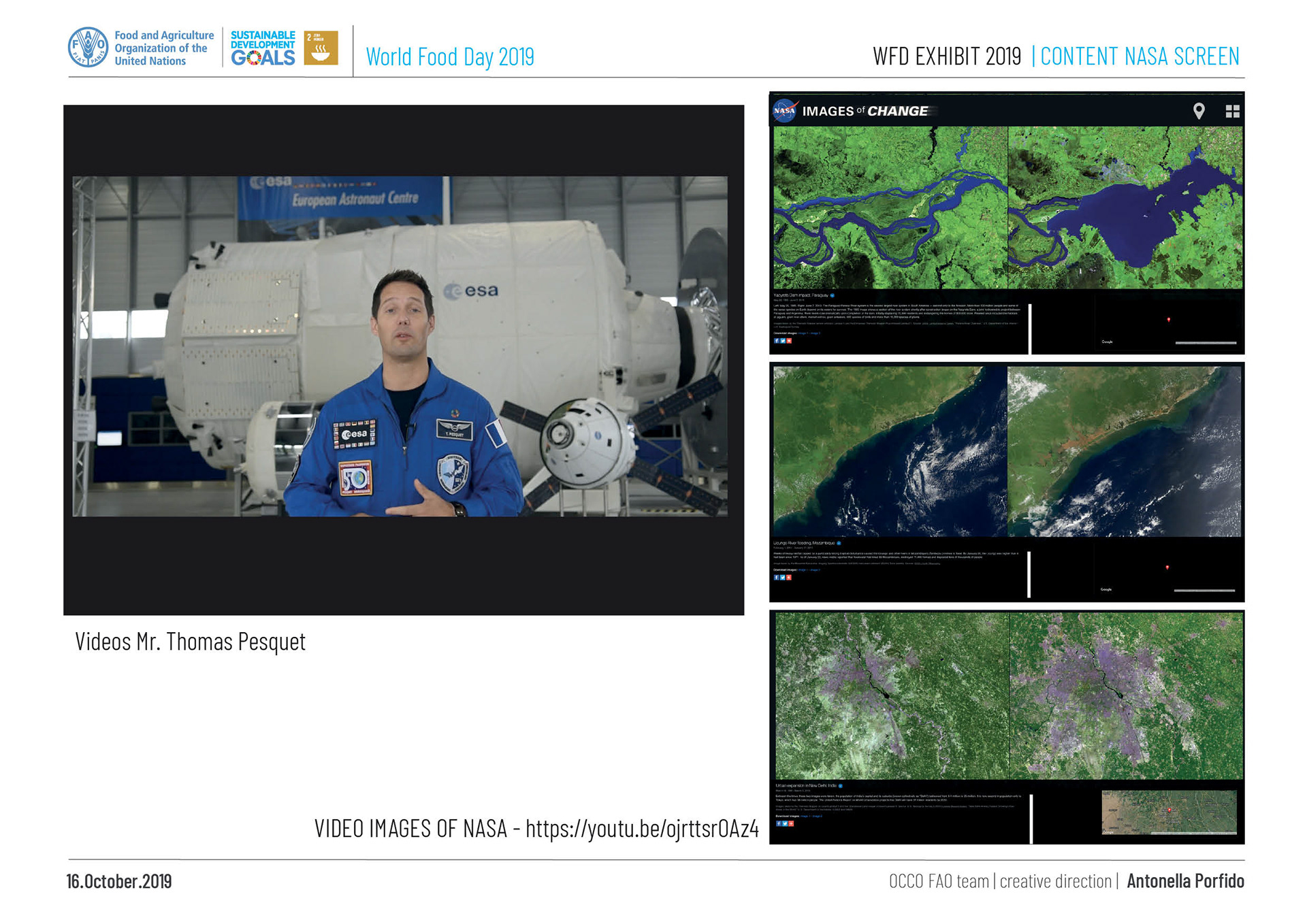Image resolution: width=1307 pixels, height=924 pixels.
Task: Open the grid view icon in Images of Change
Action: [x=1232, y=111]
